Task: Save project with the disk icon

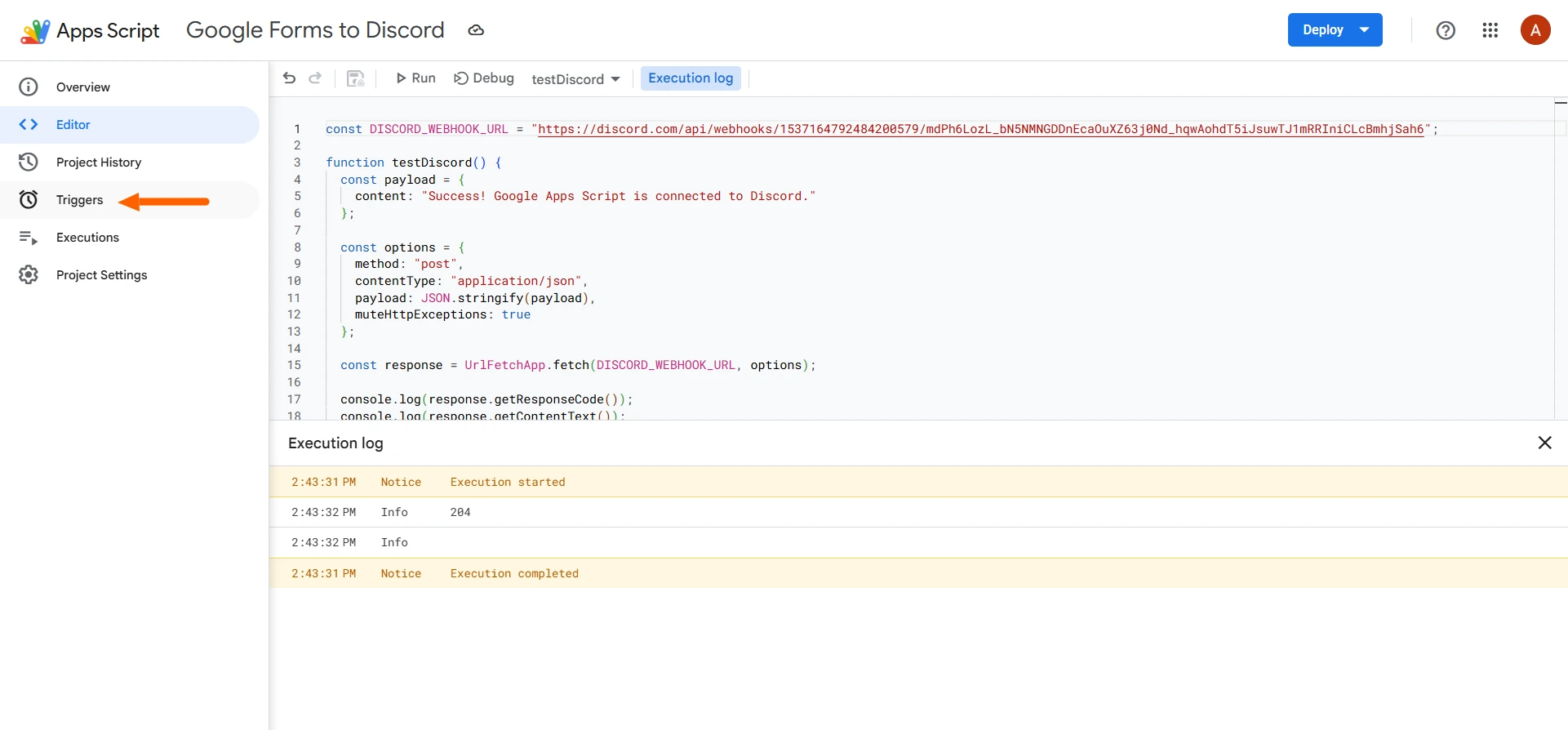Action: [355, 78]
